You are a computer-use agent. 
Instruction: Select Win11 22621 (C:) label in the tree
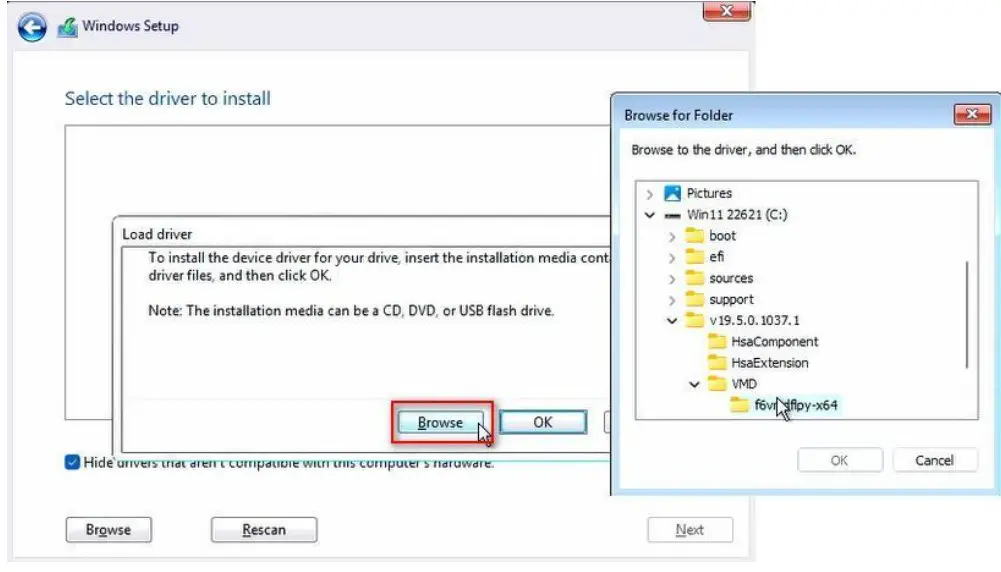(x=737, y=215)
